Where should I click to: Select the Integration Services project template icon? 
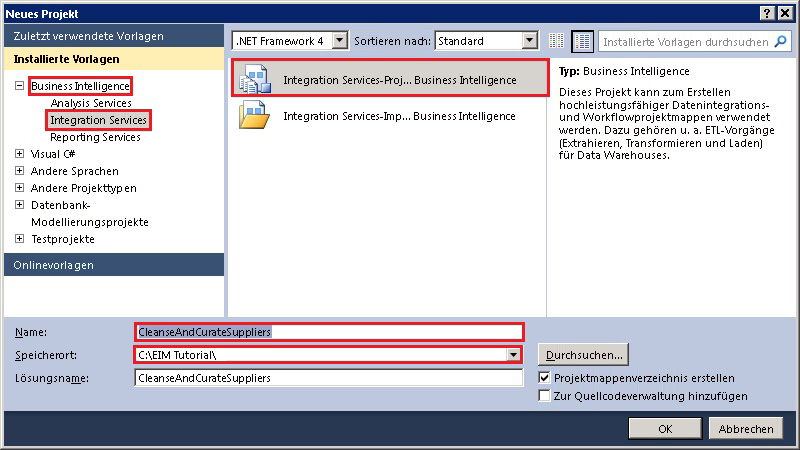255,79
